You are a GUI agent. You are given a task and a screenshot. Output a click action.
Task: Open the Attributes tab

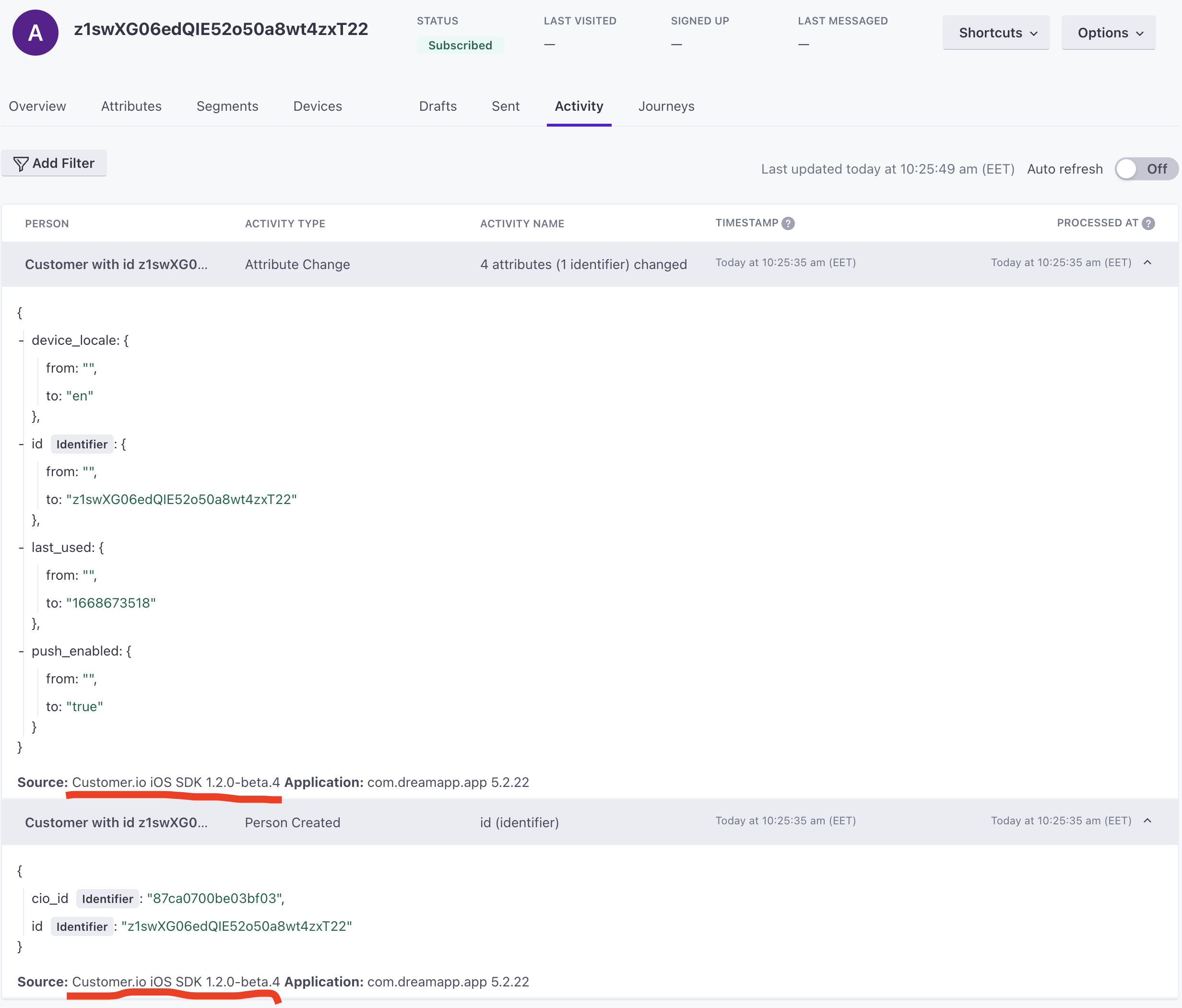coord(131,106)
